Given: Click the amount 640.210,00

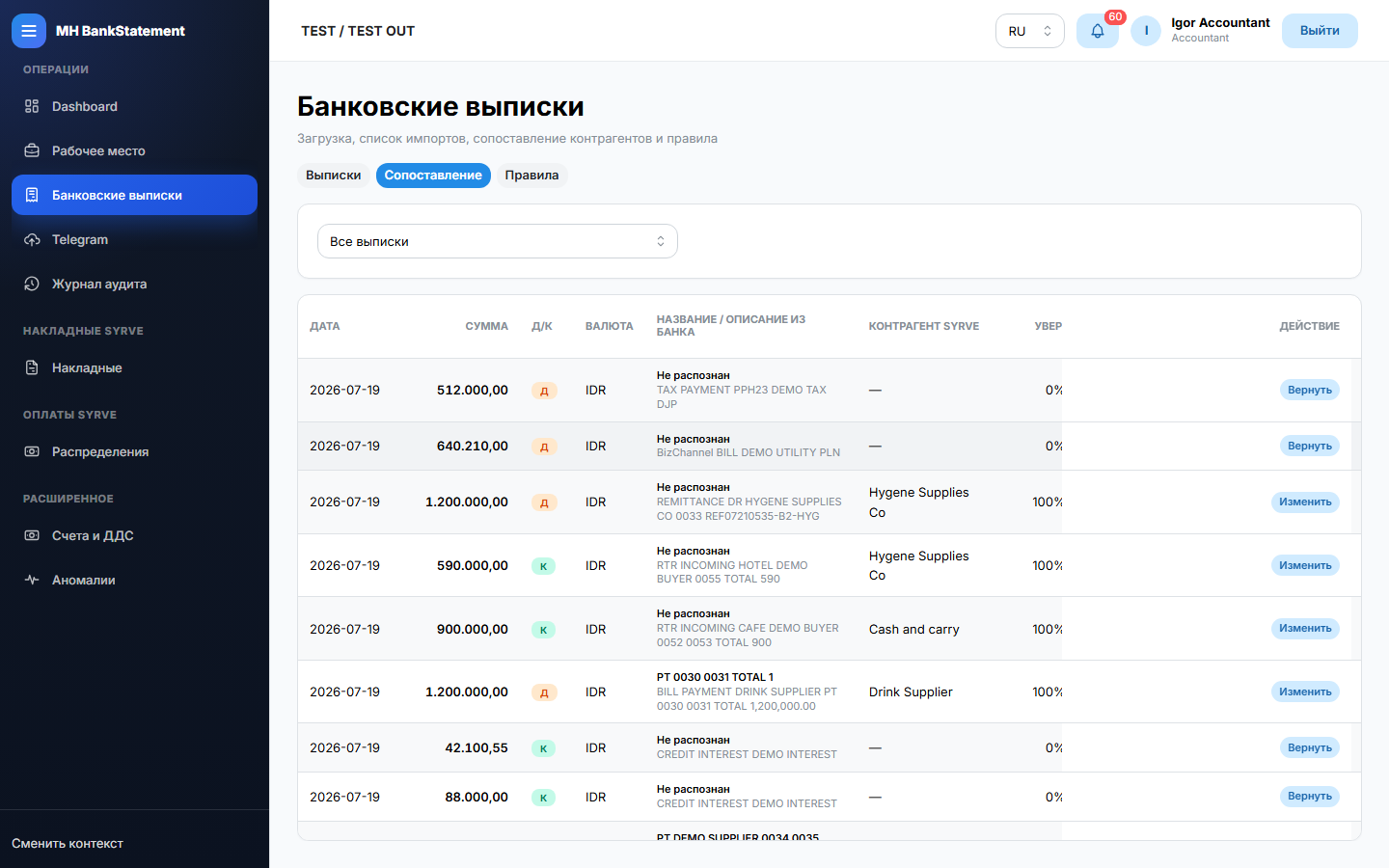Looking at the screenshot, I should click(473, 446).
